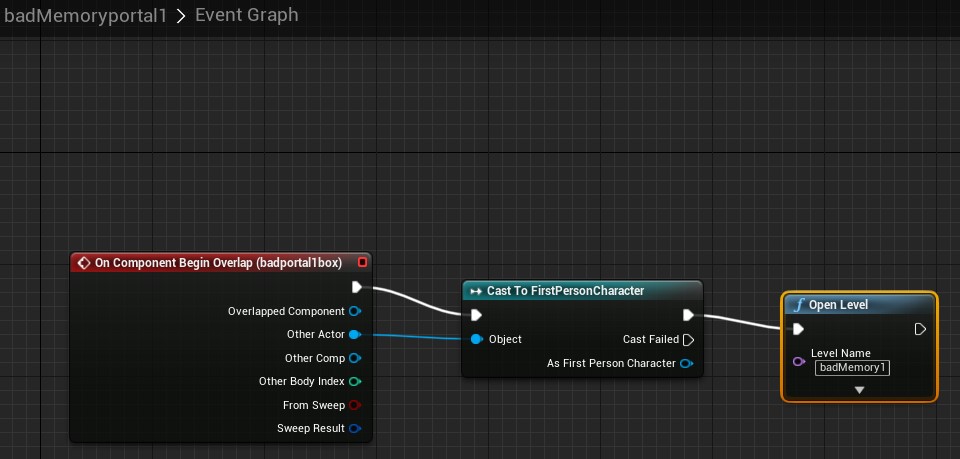This screenshot has width=960, height=459.
Task: Select the Open Level node header
Action: tap(838, 304)
